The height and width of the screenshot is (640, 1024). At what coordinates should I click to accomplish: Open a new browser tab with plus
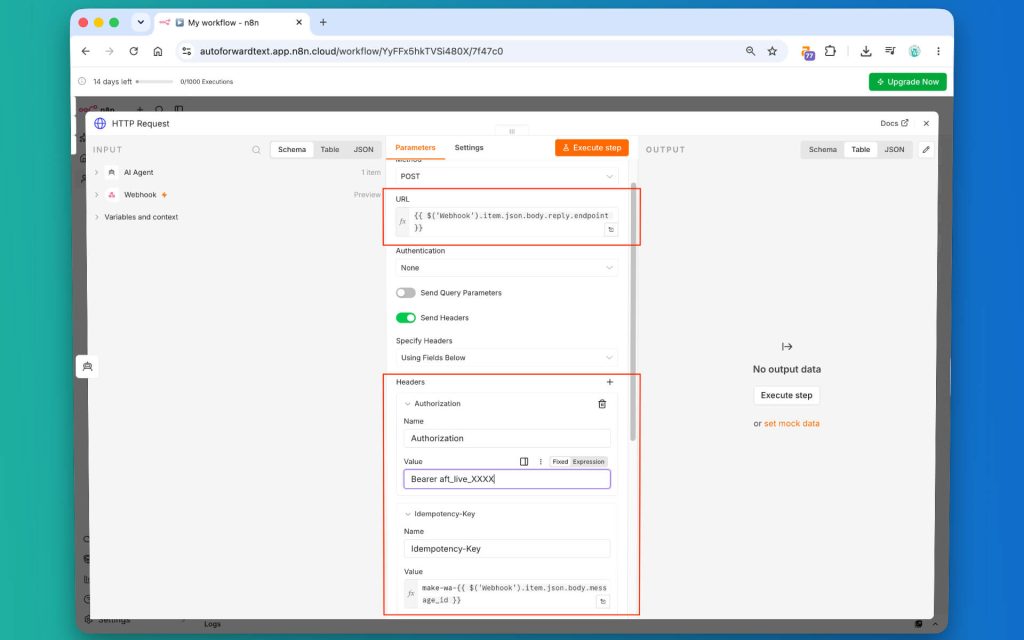[x=323, y=22]
